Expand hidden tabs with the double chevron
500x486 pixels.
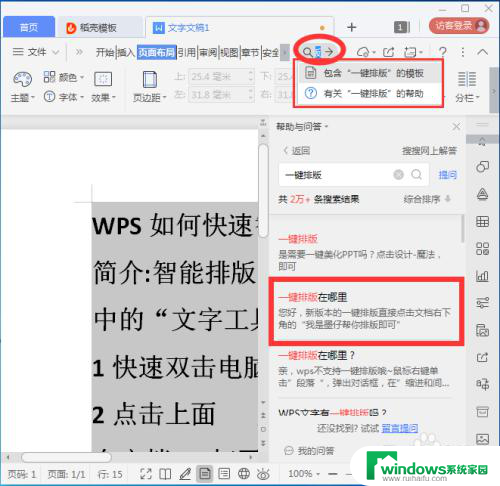(79, 52)
